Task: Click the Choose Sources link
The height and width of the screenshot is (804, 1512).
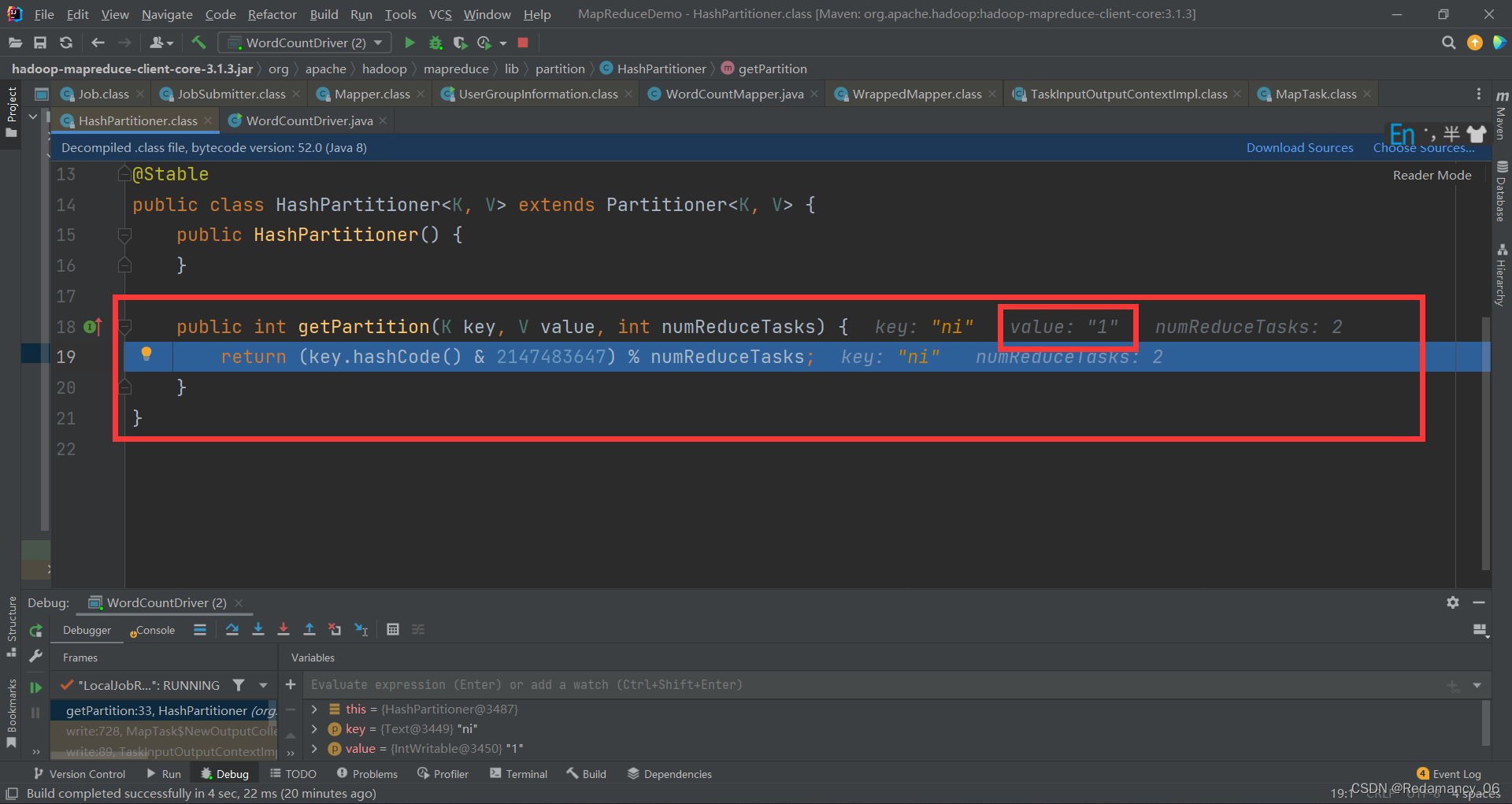Action: [1424, 147]
